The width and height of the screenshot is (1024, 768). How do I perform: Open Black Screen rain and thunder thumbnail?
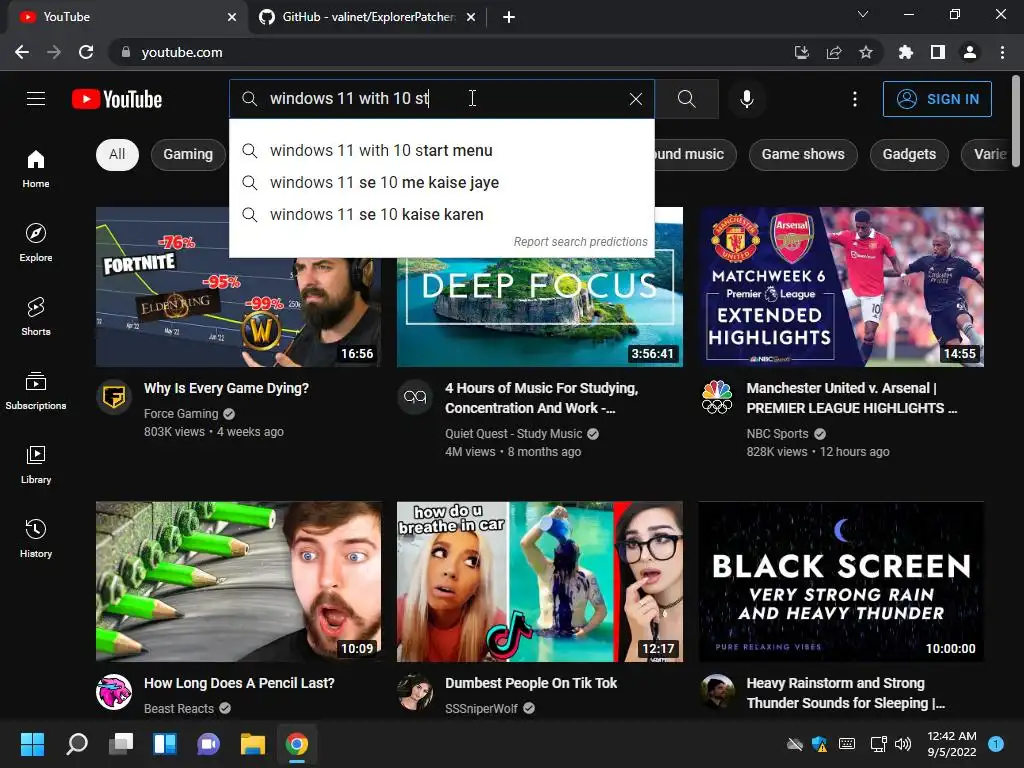point(840,581)
